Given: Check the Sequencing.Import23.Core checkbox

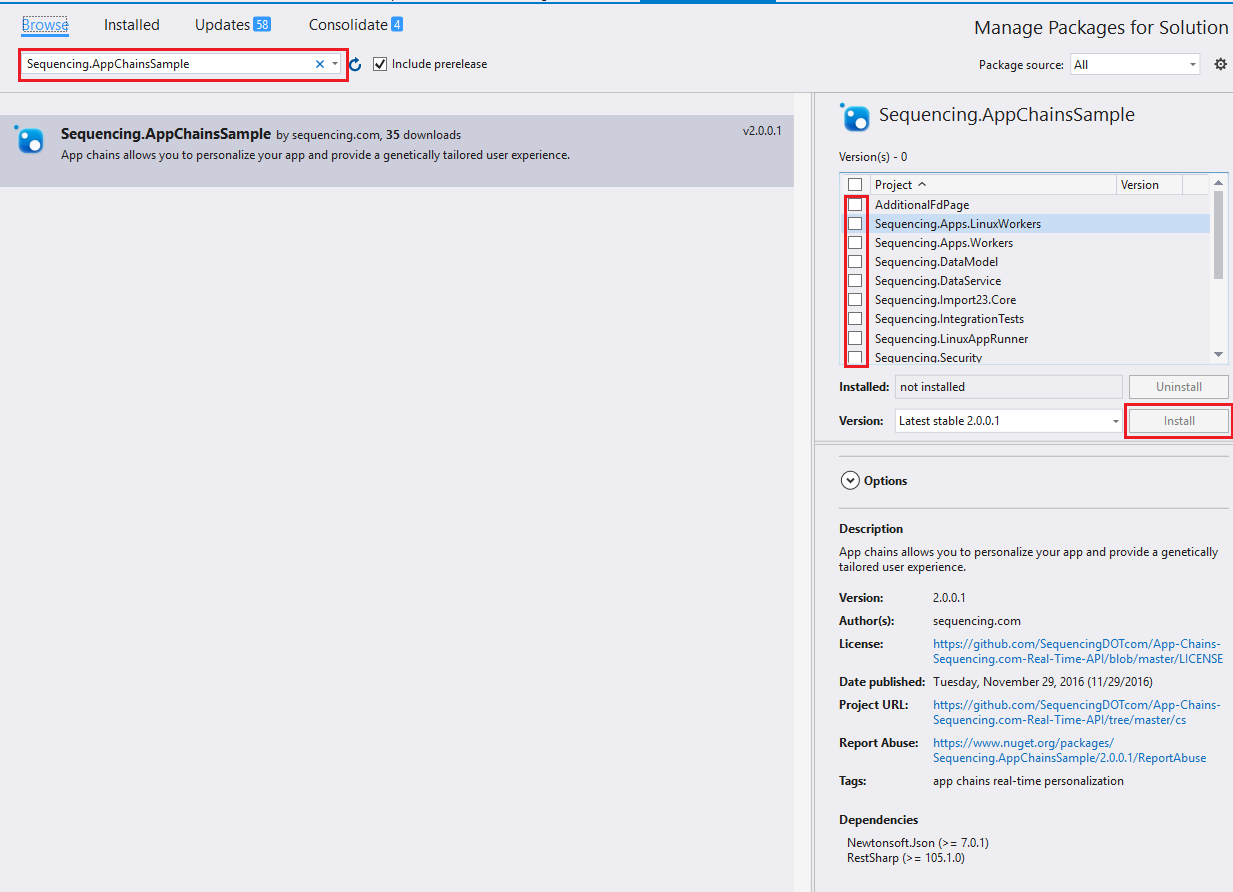Looking at the screenshot, I should pos(855,300).
